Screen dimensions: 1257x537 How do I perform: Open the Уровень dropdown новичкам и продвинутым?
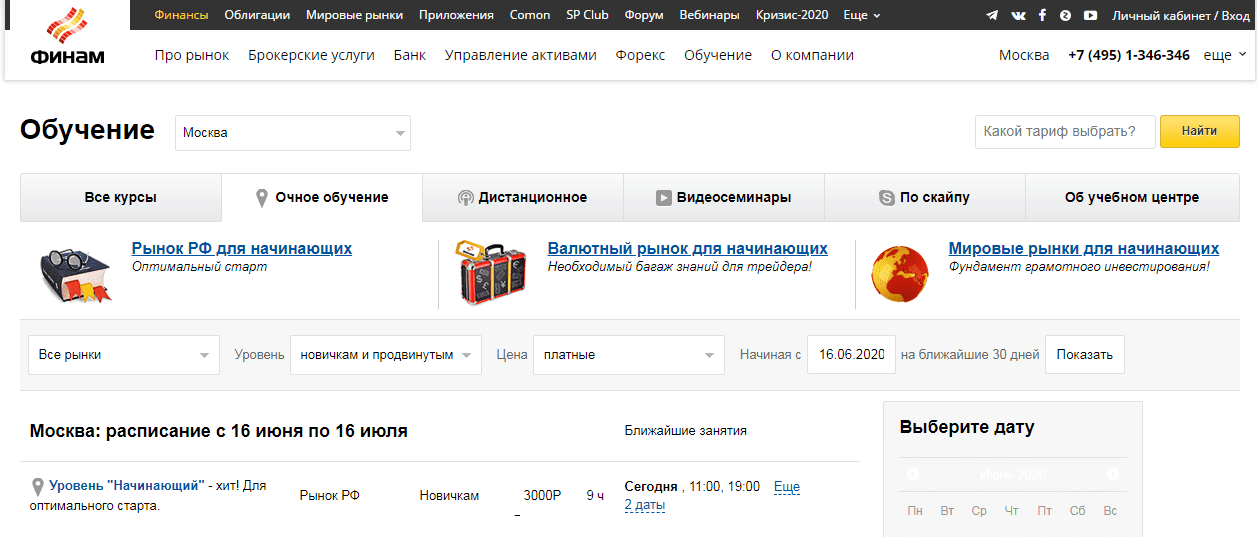point(386,355)
